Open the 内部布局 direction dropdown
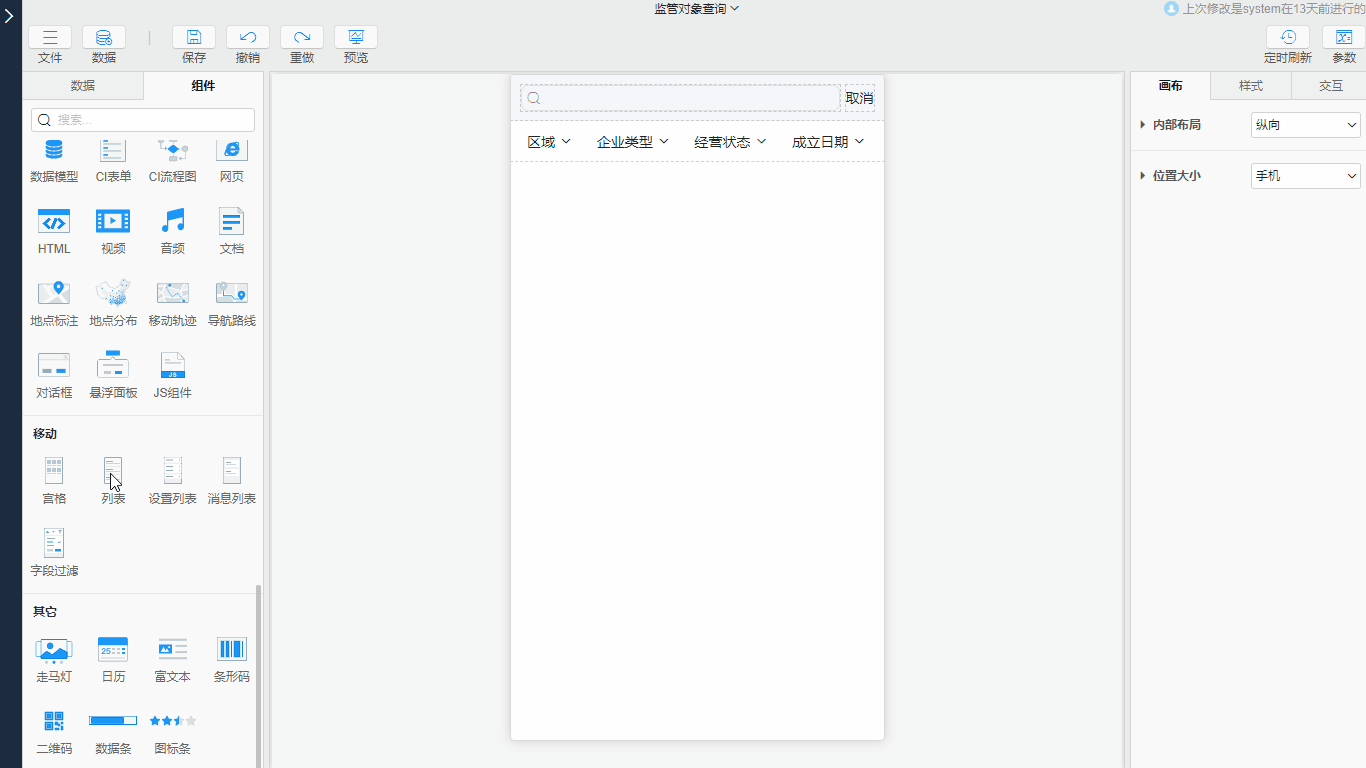1366x768 pixels. pyautogui.click(x=1305, y=125)
